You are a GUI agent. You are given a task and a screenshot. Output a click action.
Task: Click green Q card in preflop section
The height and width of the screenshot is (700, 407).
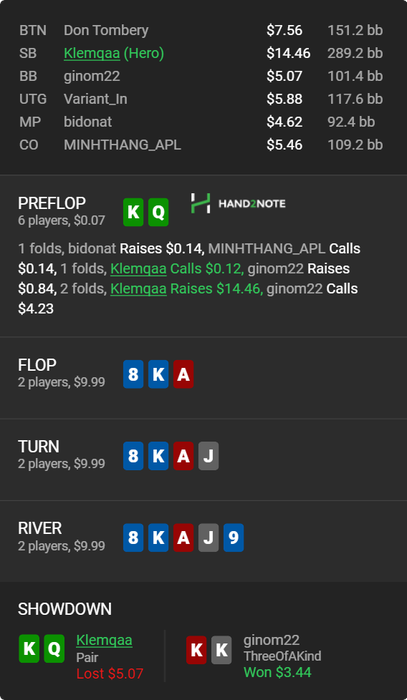click(x=158, y=212)
